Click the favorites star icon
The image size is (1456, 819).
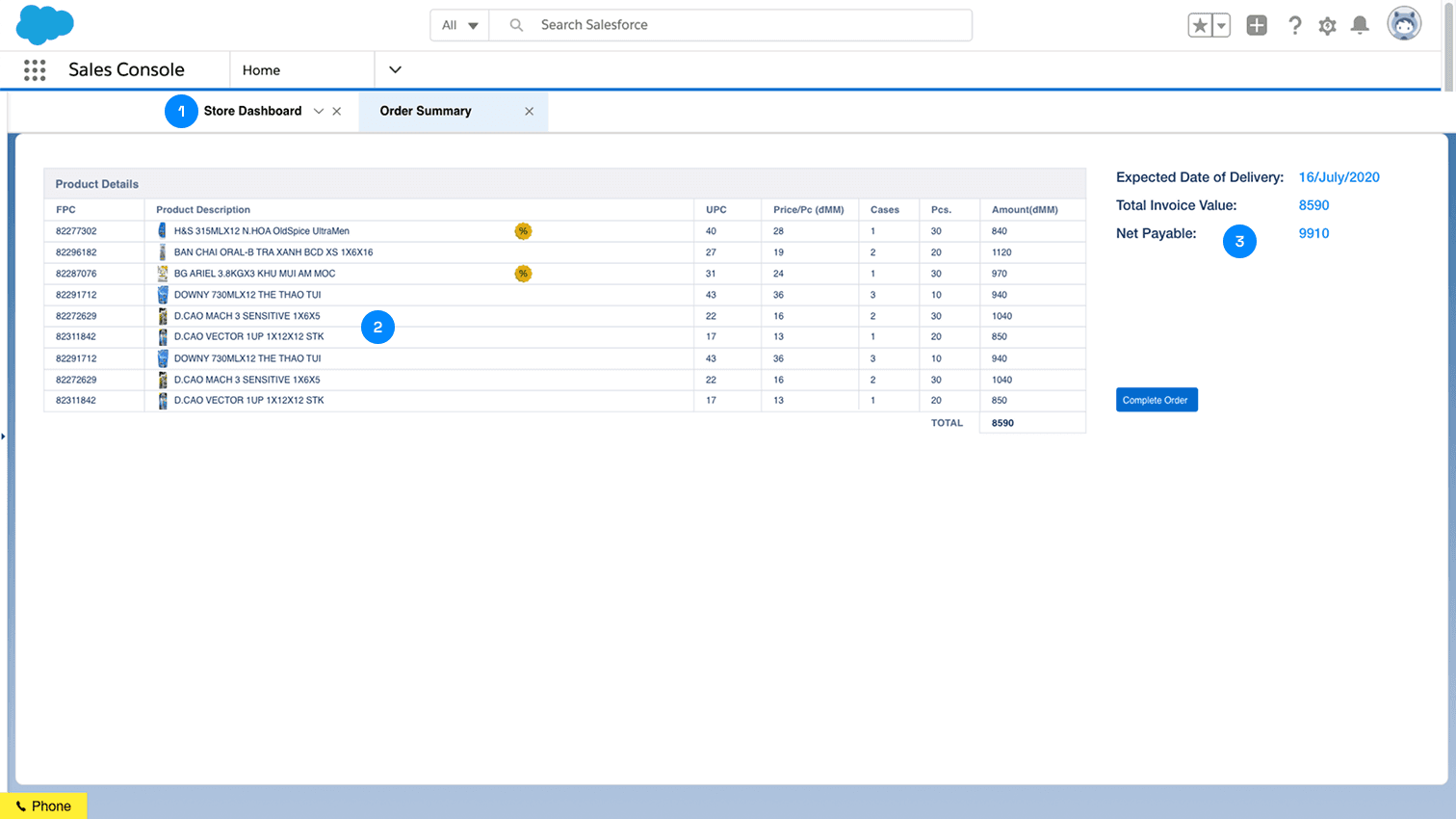pos(1199,26)
